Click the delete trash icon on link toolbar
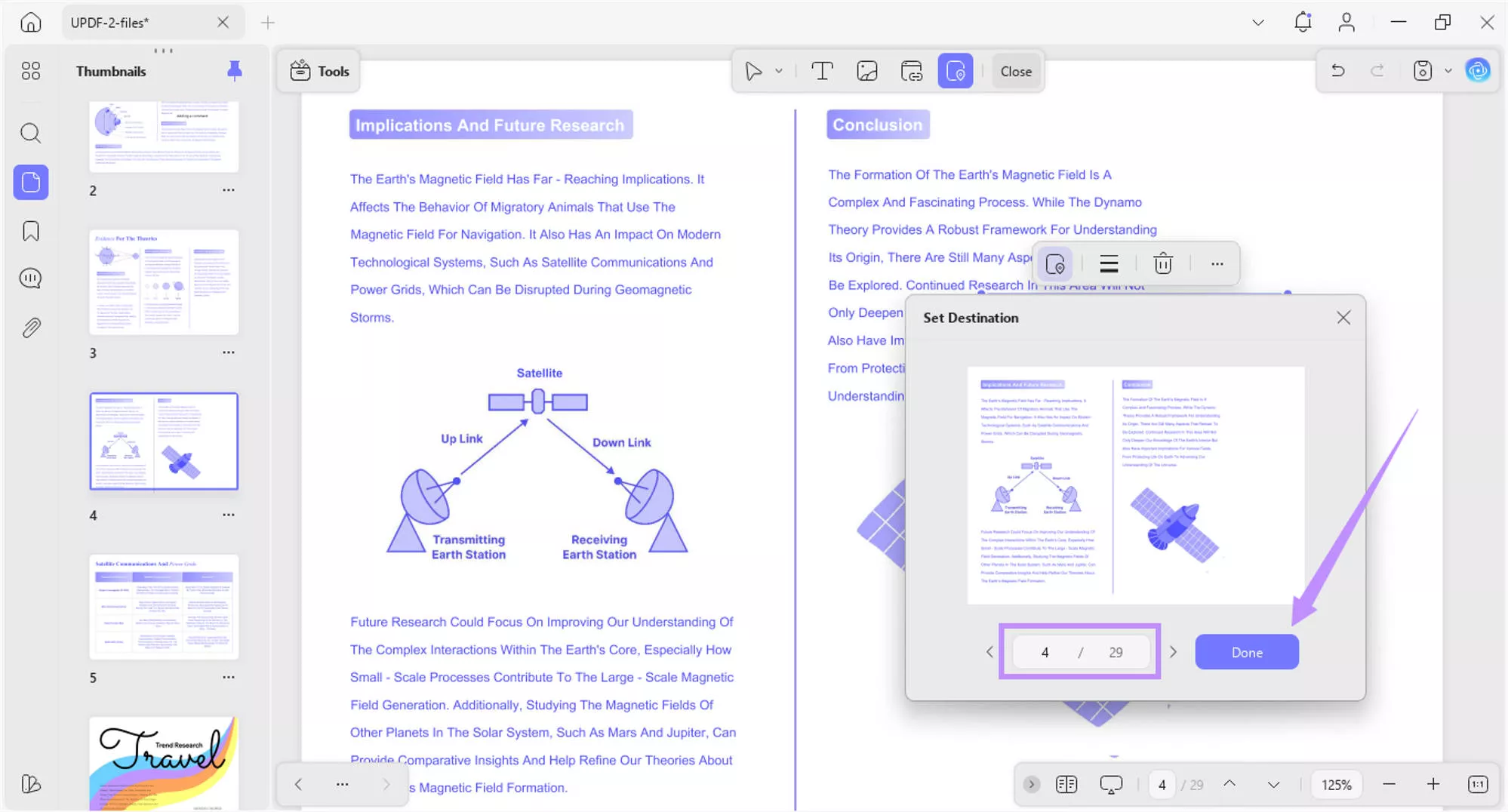Image resolution: width=1508 pixels, height=812 pixels. point(1162,263)
